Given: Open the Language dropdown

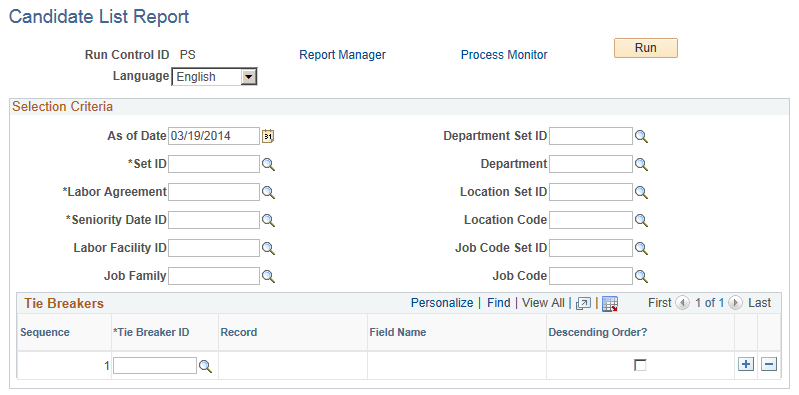Looking at the screenshot, I should pos(215,77).
